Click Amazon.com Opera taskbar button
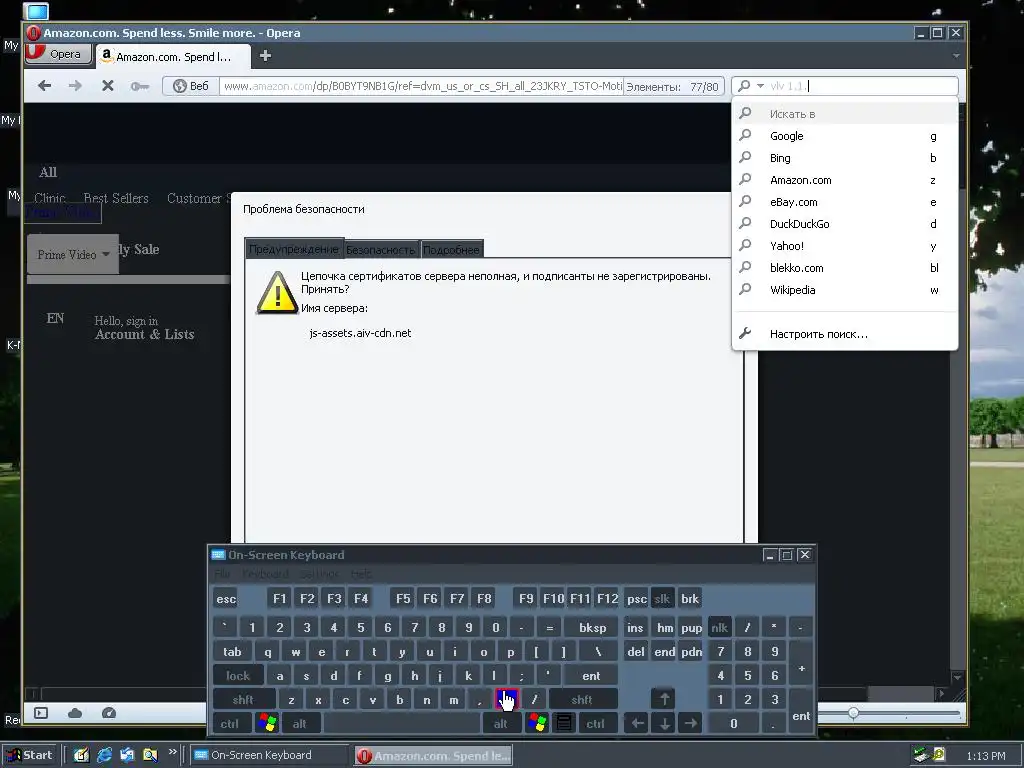 pyautogui.click(x=434, y=756)
